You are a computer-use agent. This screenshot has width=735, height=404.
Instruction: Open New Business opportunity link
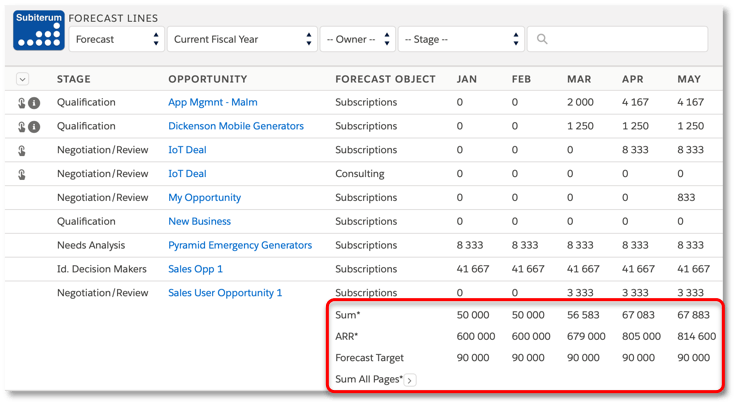click(x=200, y=221)
